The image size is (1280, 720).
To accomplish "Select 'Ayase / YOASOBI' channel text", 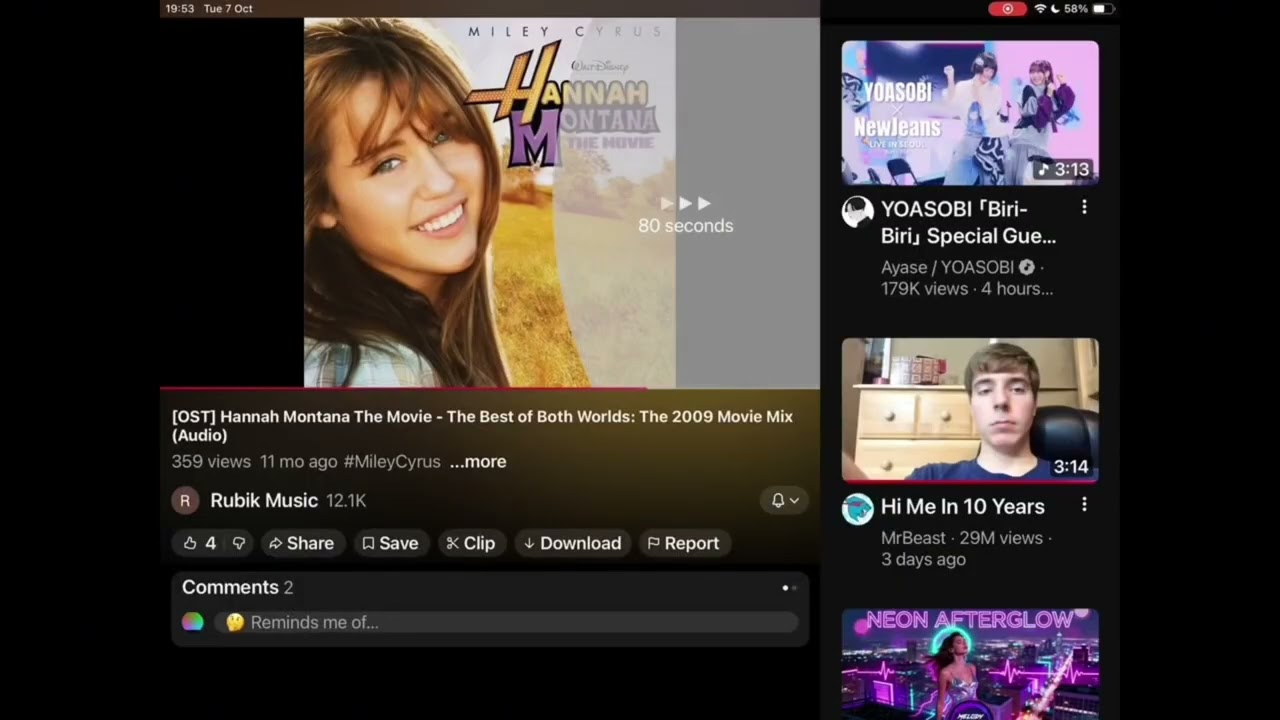I will click(947, 267).
